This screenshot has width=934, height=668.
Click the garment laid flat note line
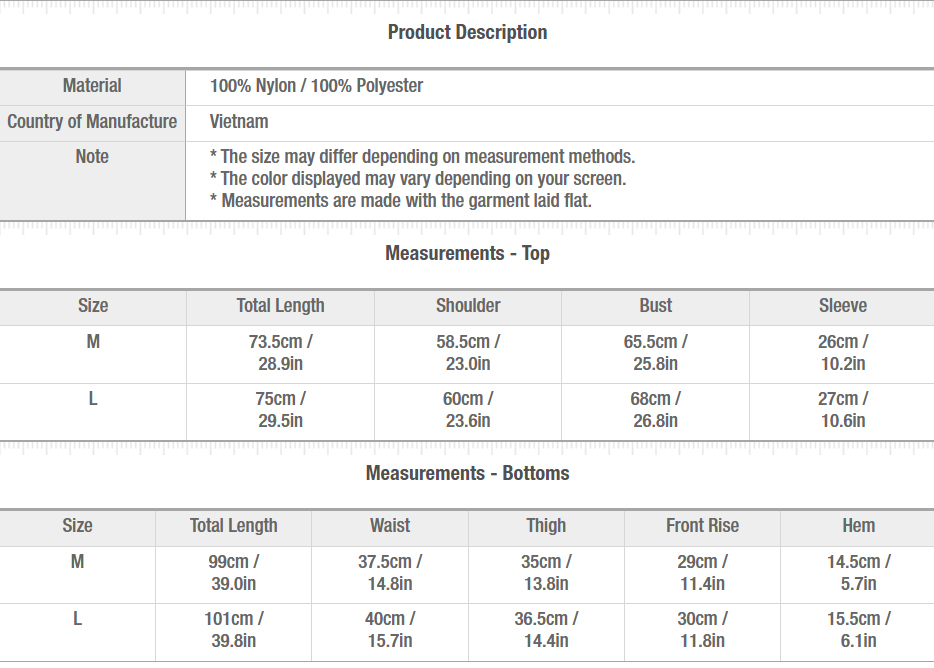point(401,201)
